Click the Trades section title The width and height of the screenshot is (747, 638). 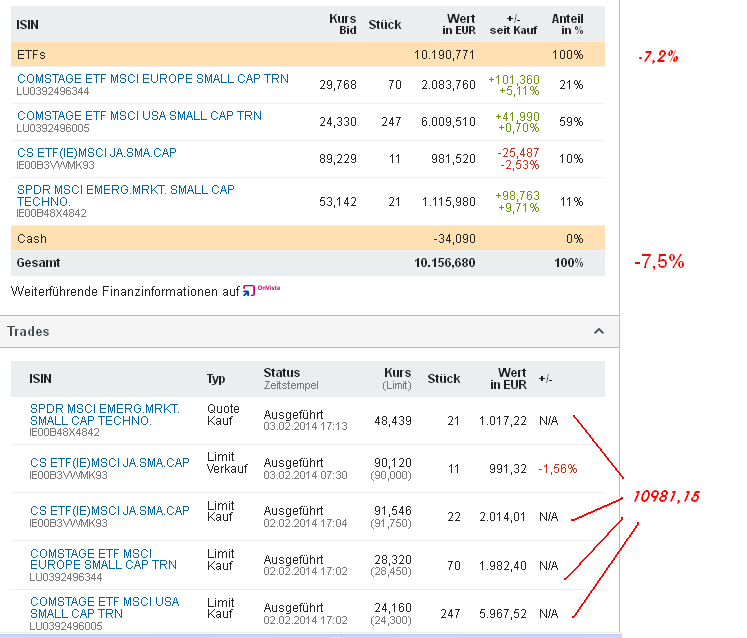pos(28,331)
